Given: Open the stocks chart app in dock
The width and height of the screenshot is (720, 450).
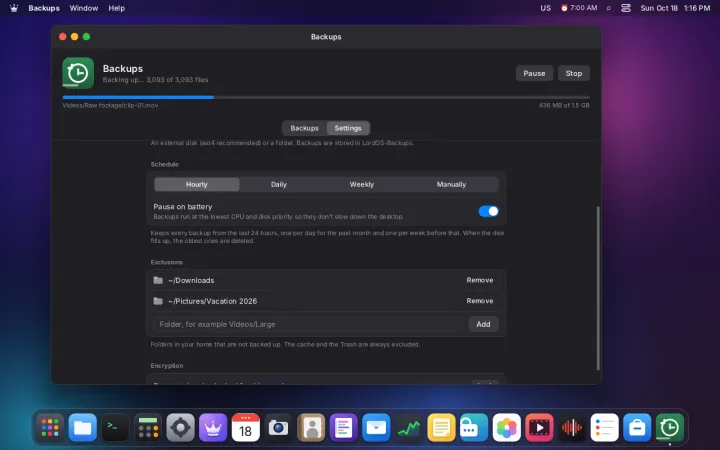Looking at the screenshot, I should (409, 428).
